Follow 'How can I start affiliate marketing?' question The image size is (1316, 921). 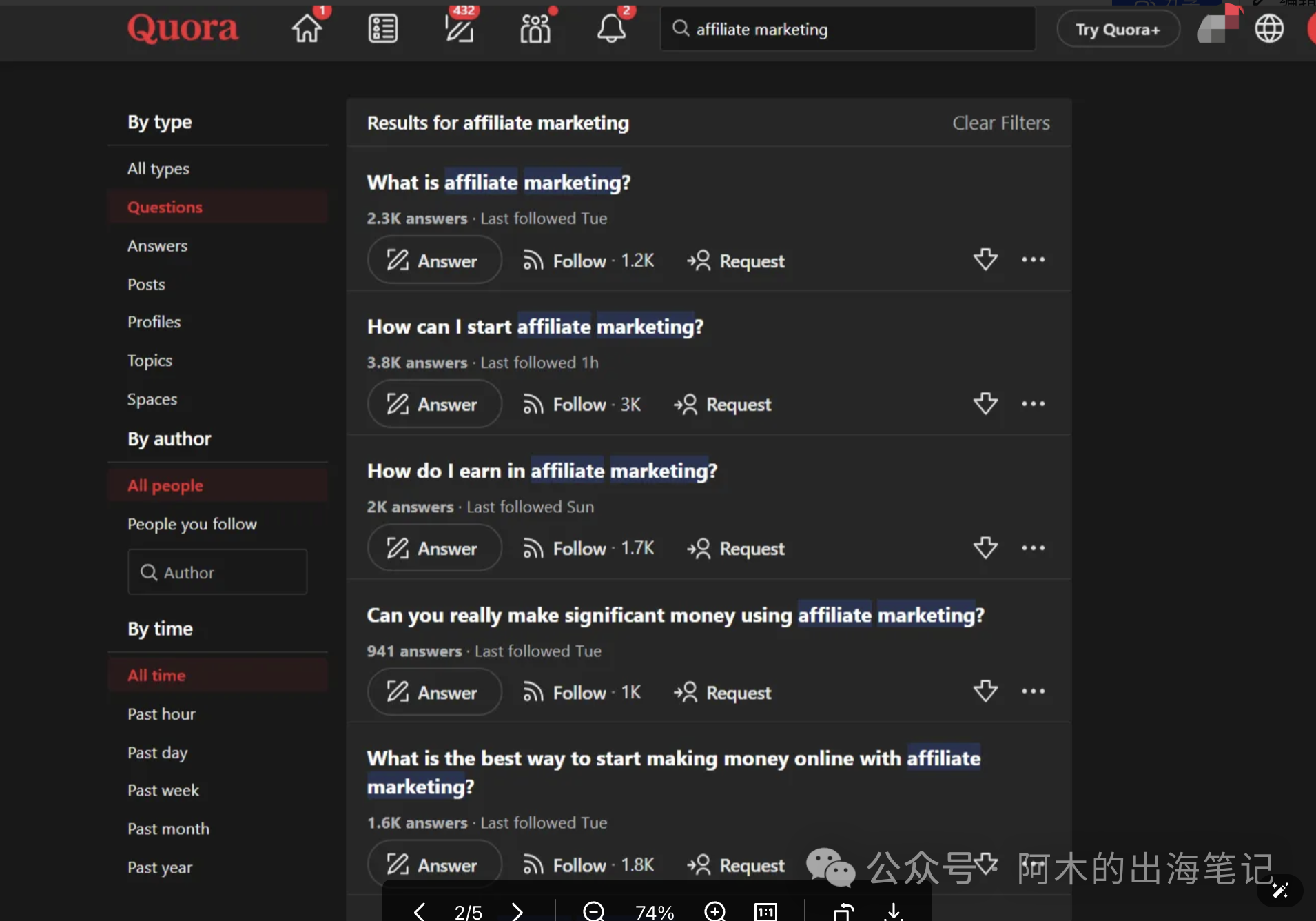582,404
